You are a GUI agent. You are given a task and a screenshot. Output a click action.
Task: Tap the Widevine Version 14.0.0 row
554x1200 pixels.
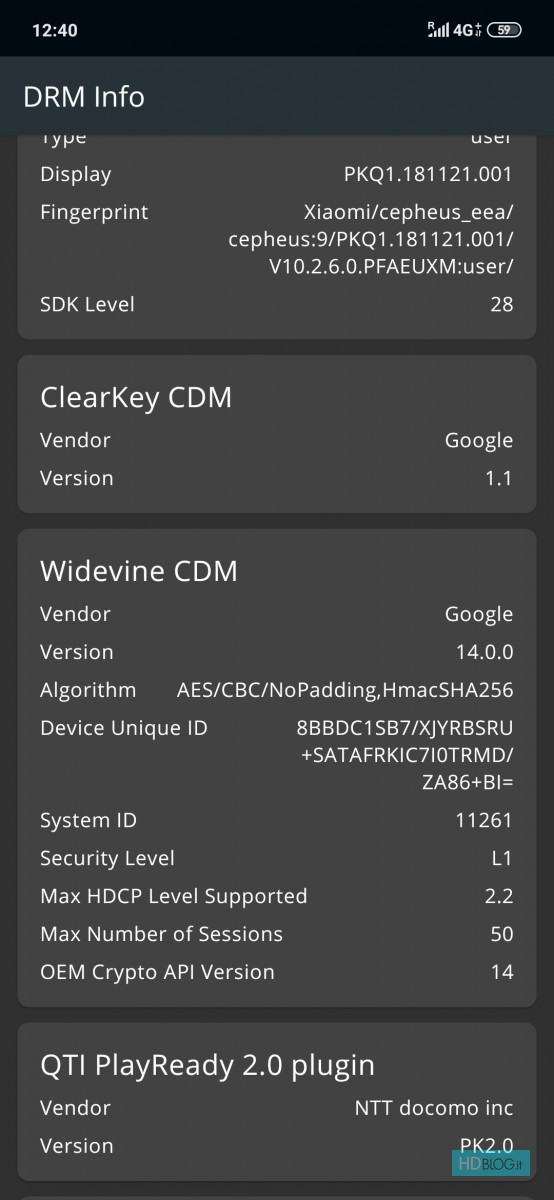[277, 652]
